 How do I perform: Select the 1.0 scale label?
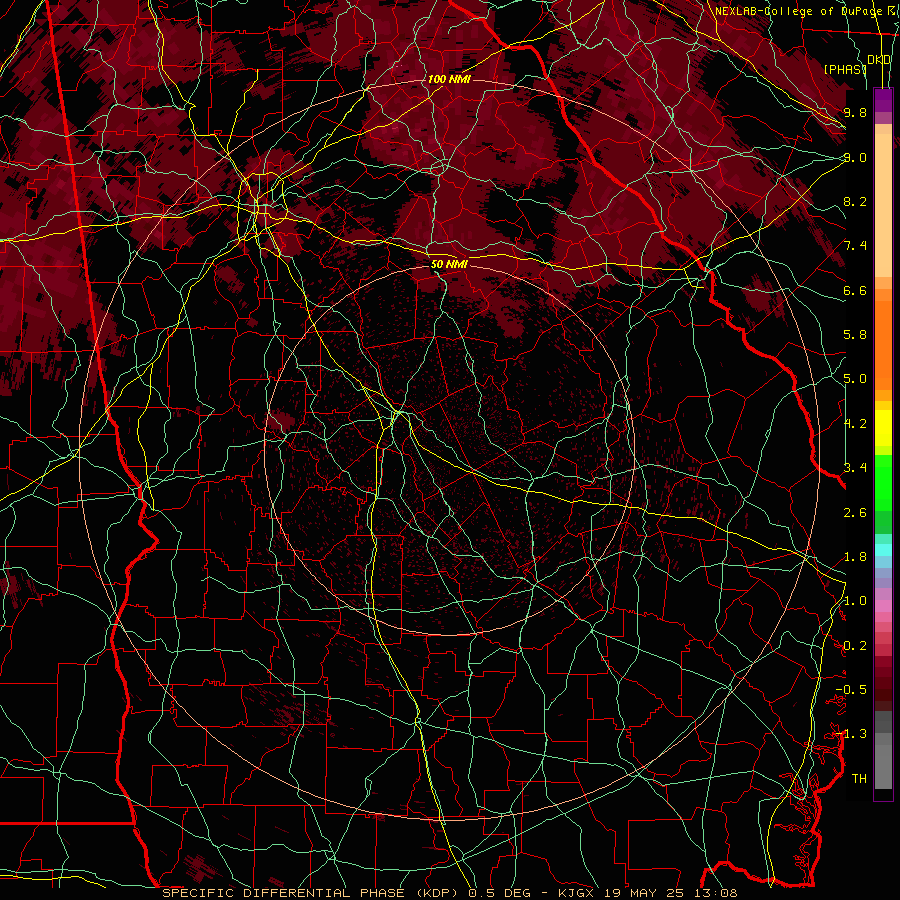click(855, 601)
